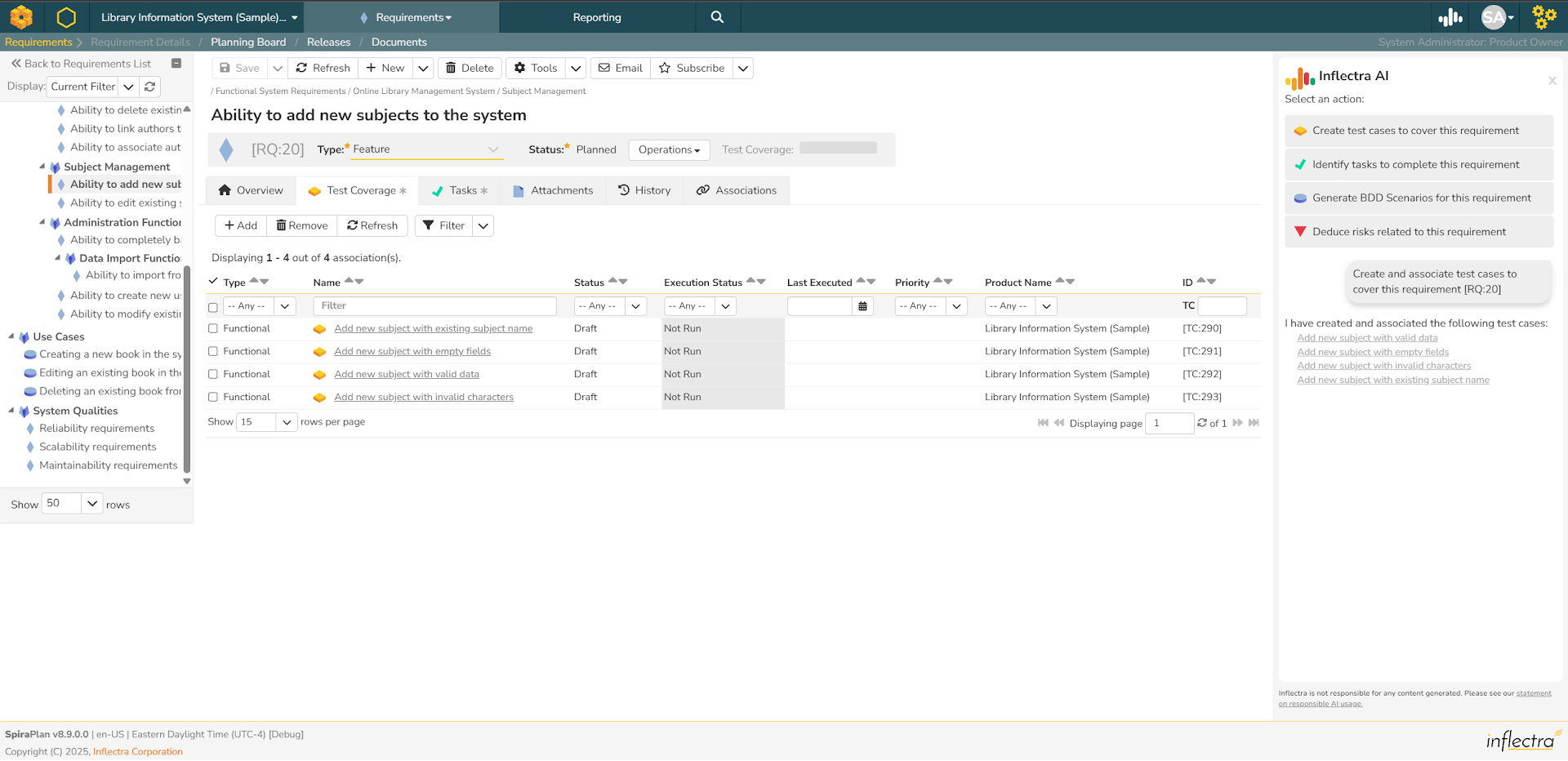Go to the last page of results

1254,423
